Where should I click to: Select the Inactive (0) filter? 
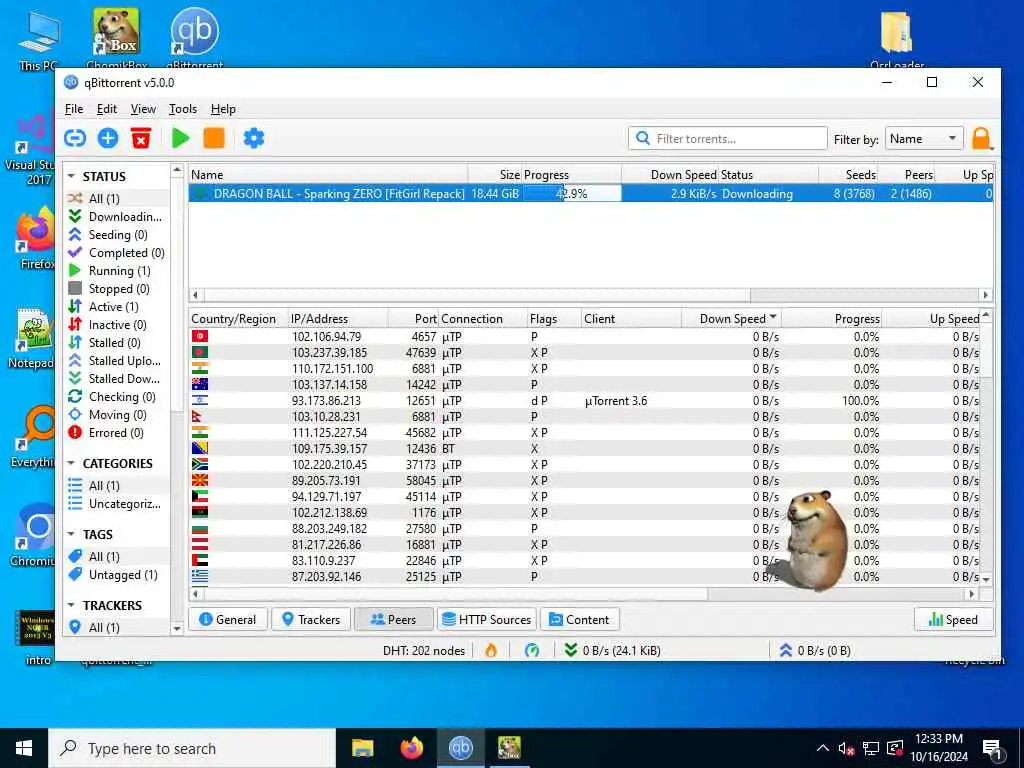pyautogui.click(x=116, y=325)
